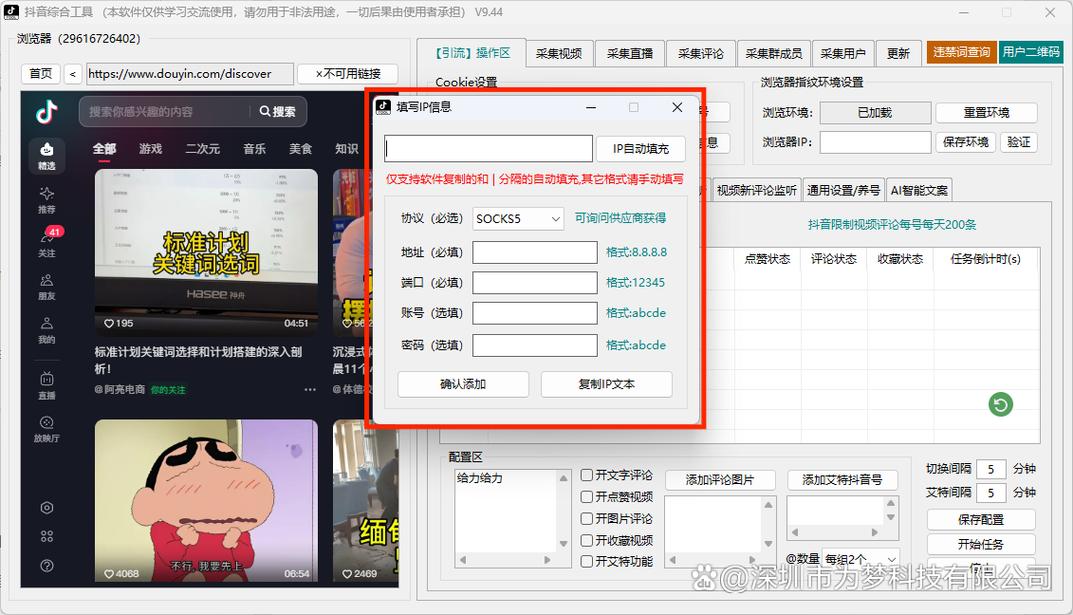
Task: Enable the 开文字评论 checkbox
Action: click(x=587, y=476)
